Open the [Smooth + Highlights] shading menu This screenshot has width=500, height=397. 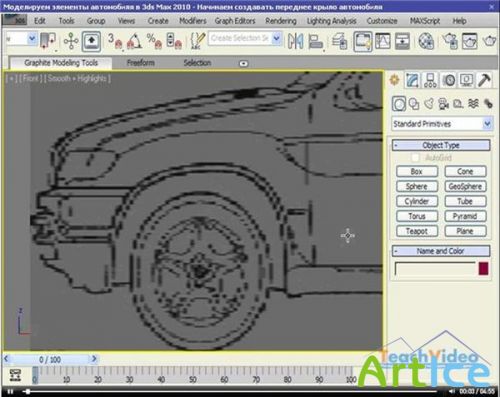click(77, 79)
